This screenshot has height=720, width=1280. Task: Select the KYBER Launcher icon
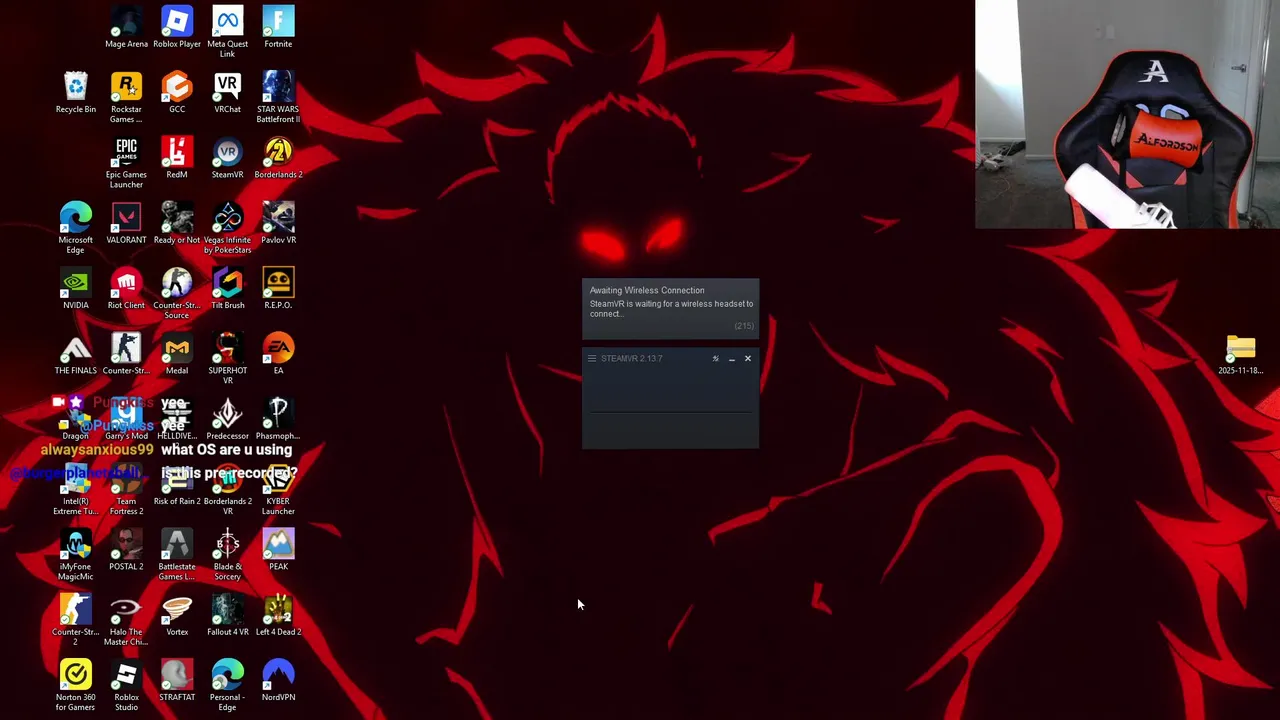pyautogui.click(x=278, y=490)
